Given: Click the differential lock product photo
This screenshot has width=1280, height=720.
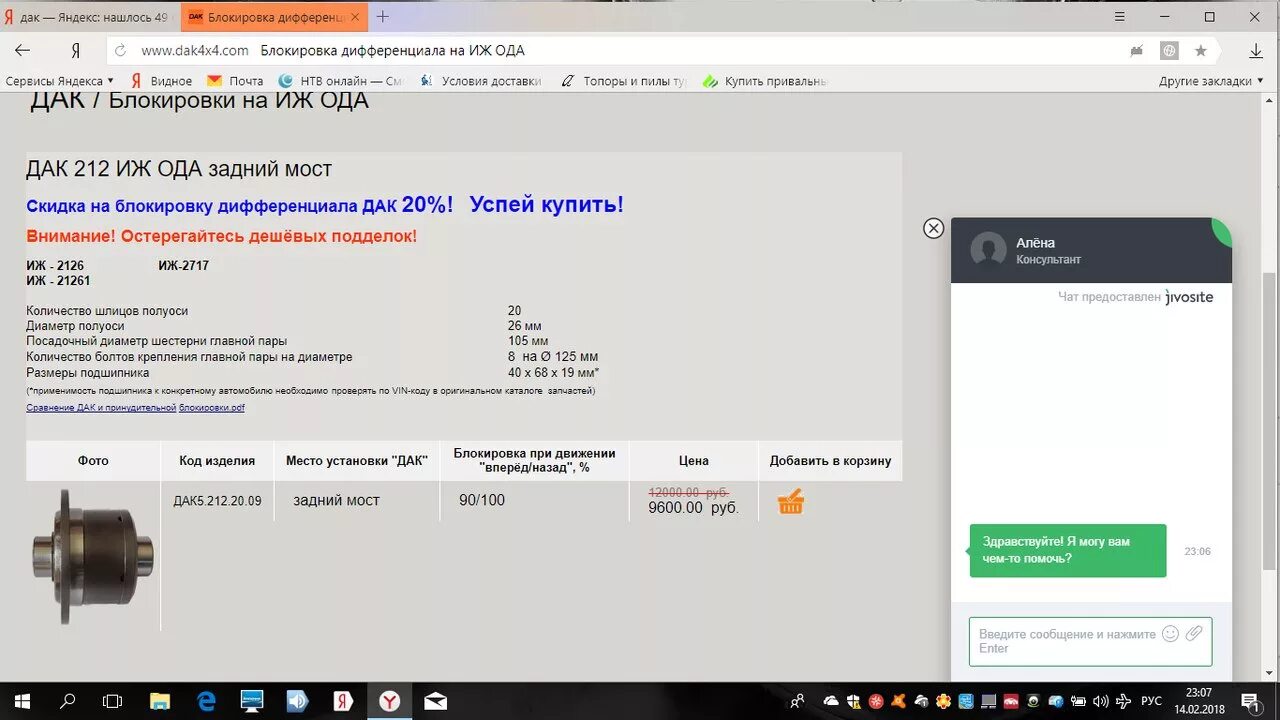Looking at the screenshot, I should click(92, 556).
